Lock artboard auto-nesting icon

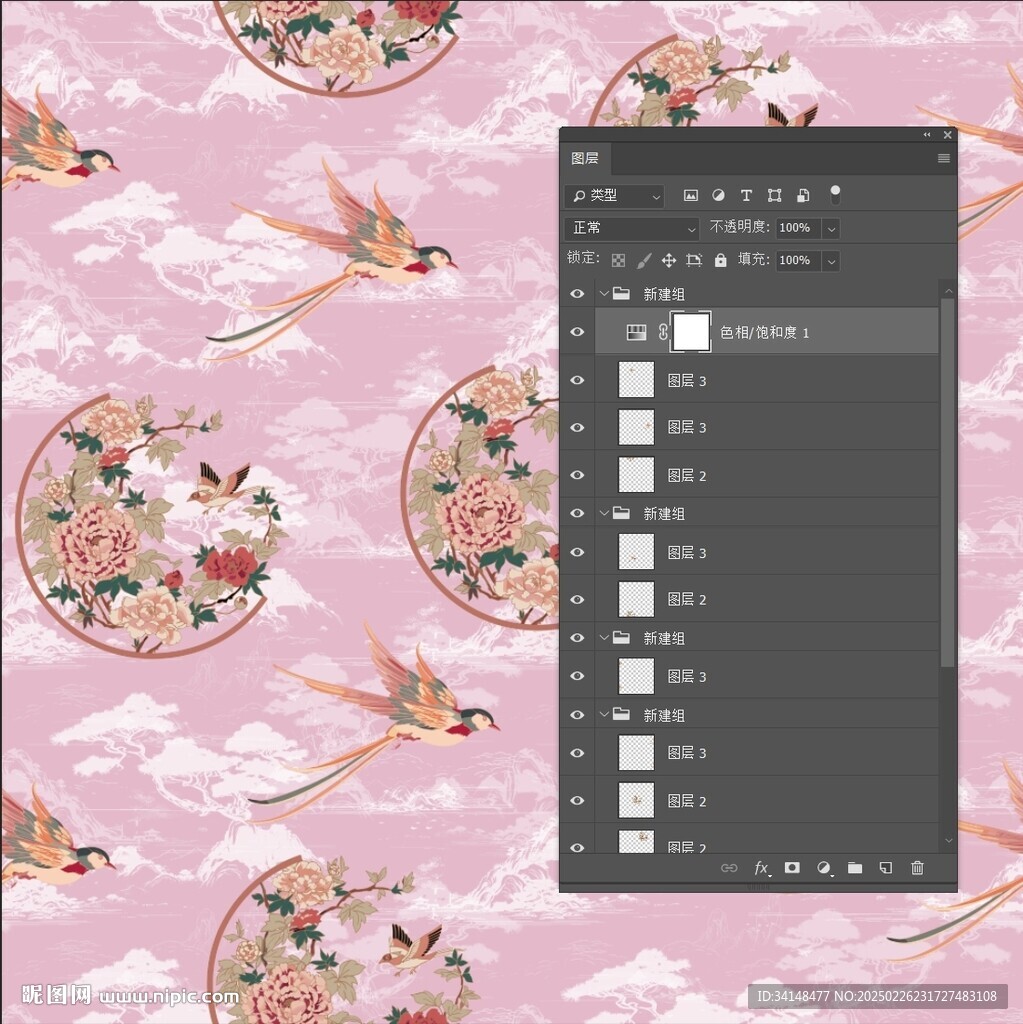click(x=694, y=261)
